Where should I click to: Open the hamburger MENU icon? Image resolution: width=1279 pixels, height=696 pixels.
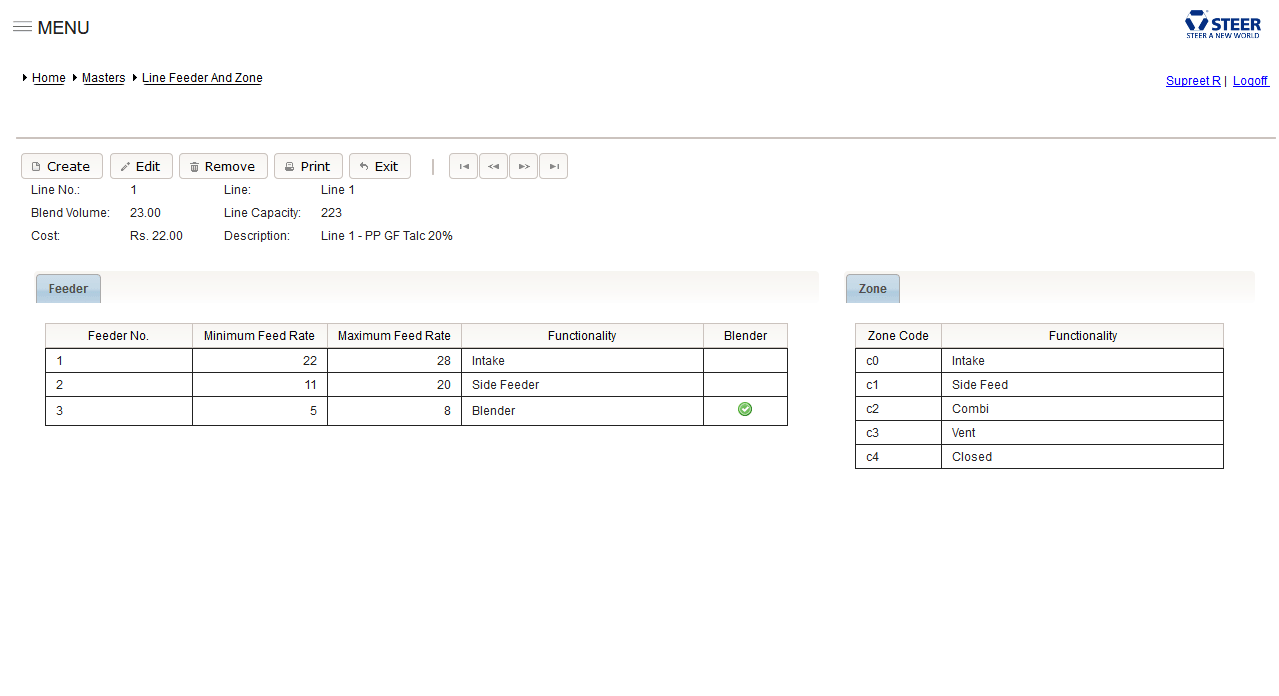click(22, 27)
